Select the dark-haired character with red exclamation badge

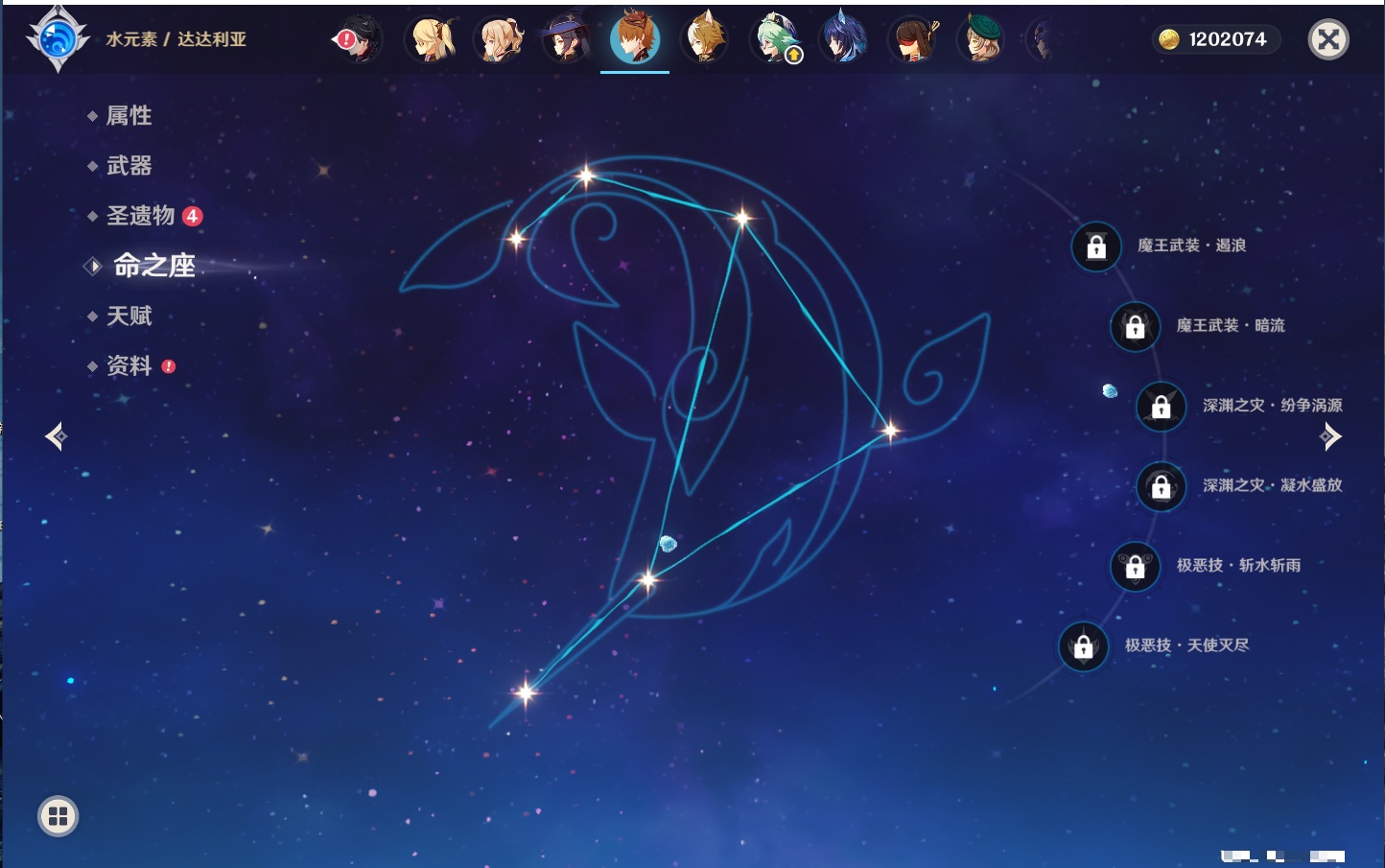pos(359,39)
